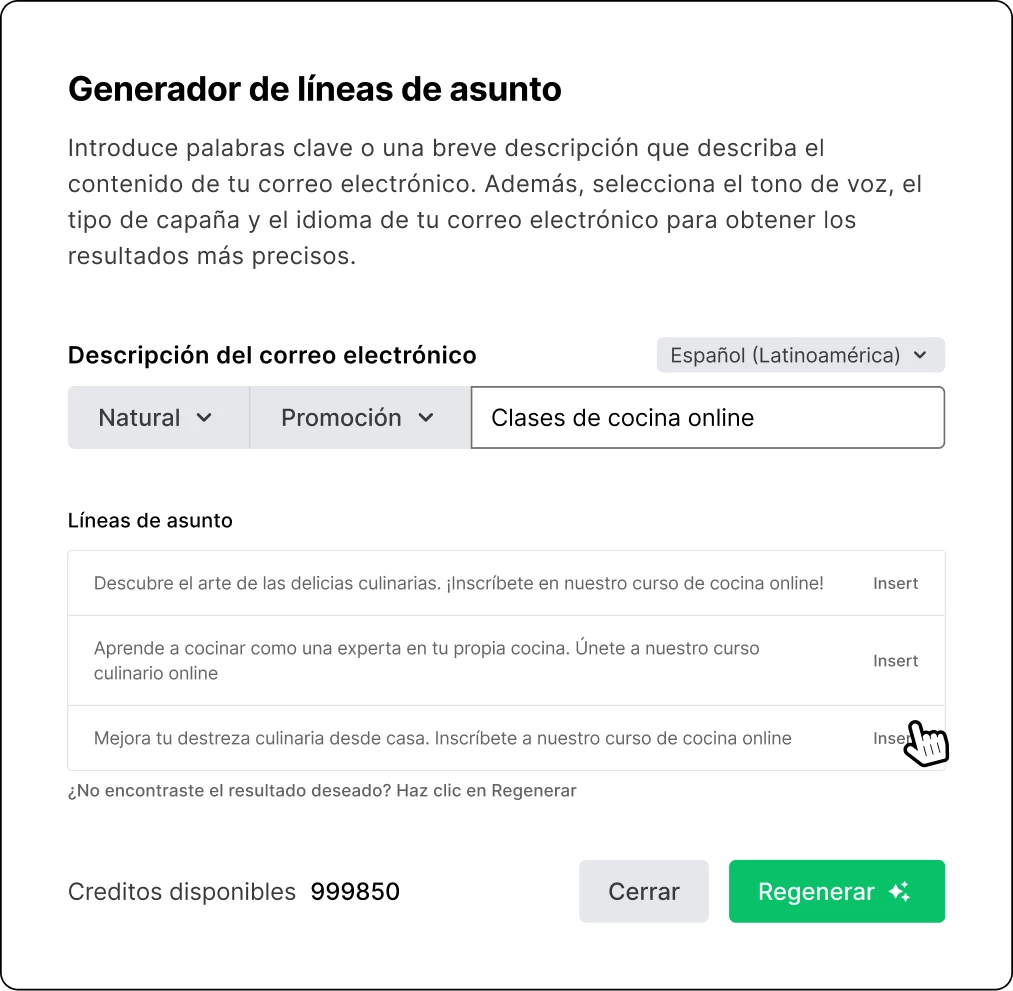Select the 'Descubre el arte de las delicias' text
This screenshot has height=991, width=1013.
point(458,583)
